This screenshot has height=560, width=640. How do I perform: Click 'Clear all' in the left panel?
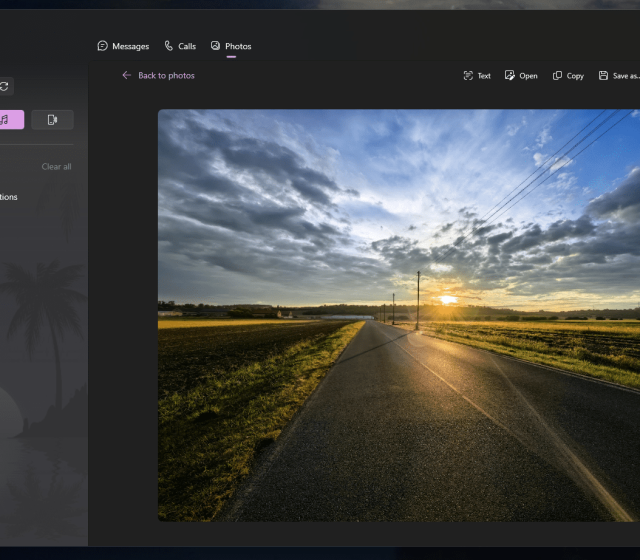click(x=56, y=167)
